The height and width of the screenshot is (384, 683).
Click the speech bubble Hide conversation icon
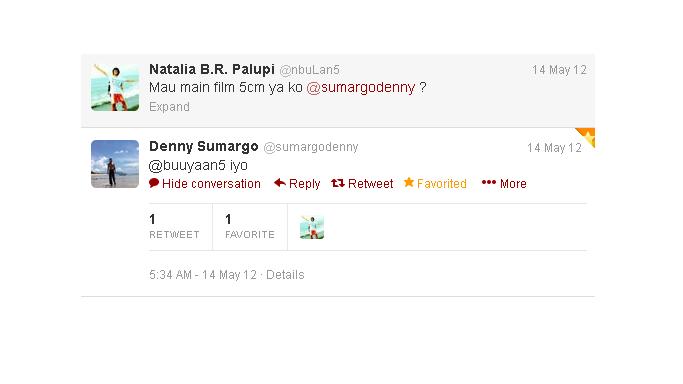(x=154, y=183)
